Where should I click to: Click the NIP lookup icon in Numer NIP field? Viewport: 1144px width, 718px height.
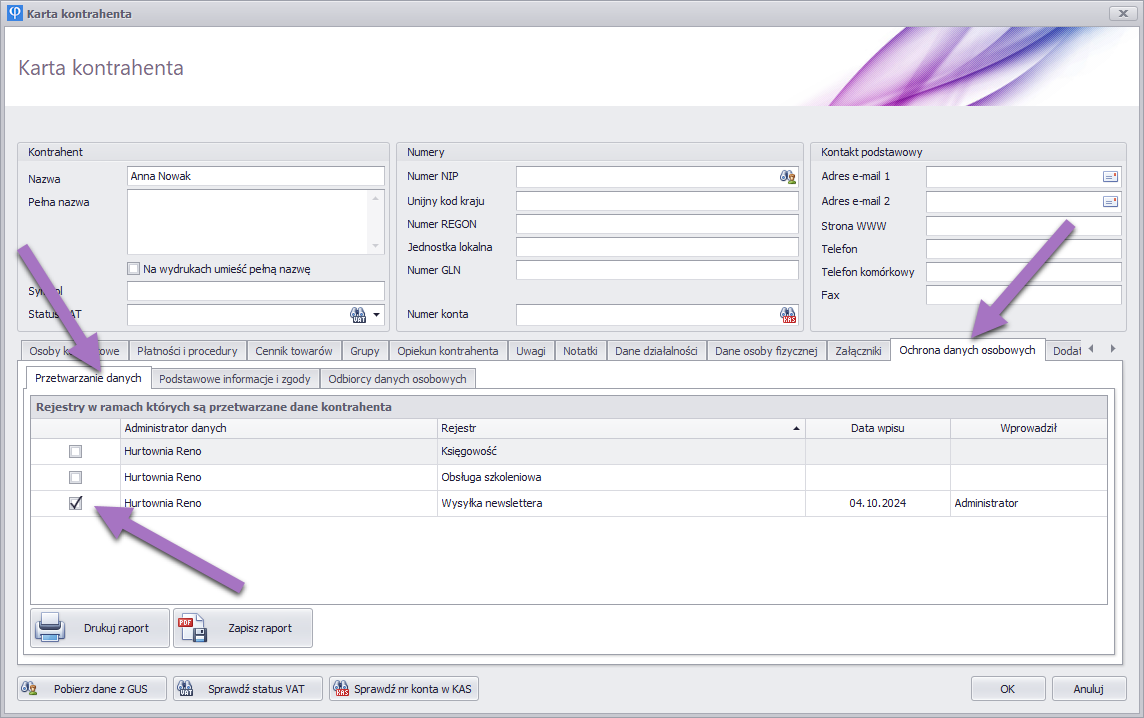pyautogui.click(x=787, y=177)
